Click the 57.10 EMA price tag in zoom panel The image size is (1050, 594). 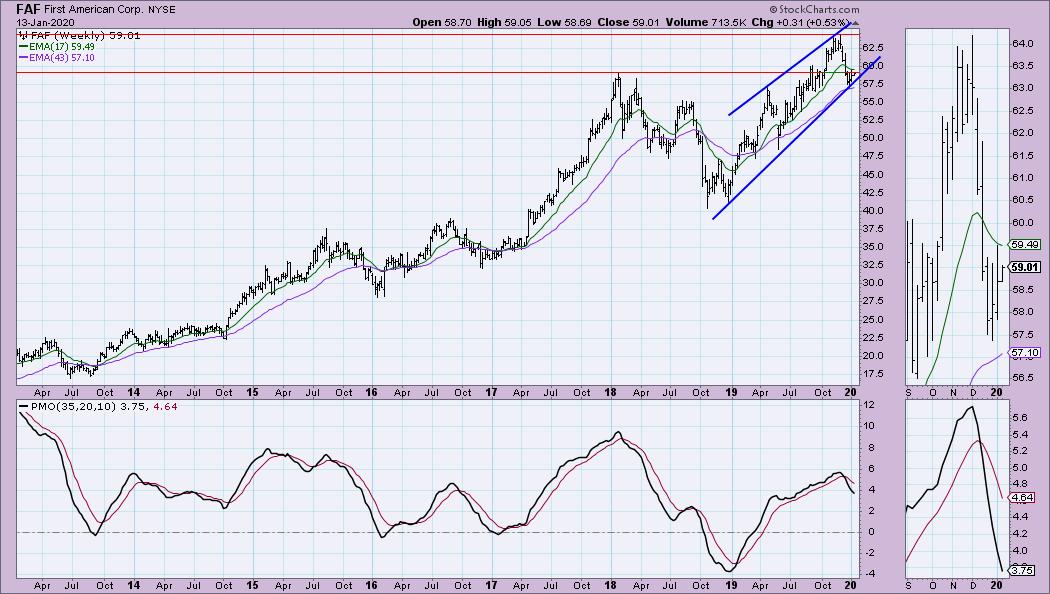[x=1025, y=353]
